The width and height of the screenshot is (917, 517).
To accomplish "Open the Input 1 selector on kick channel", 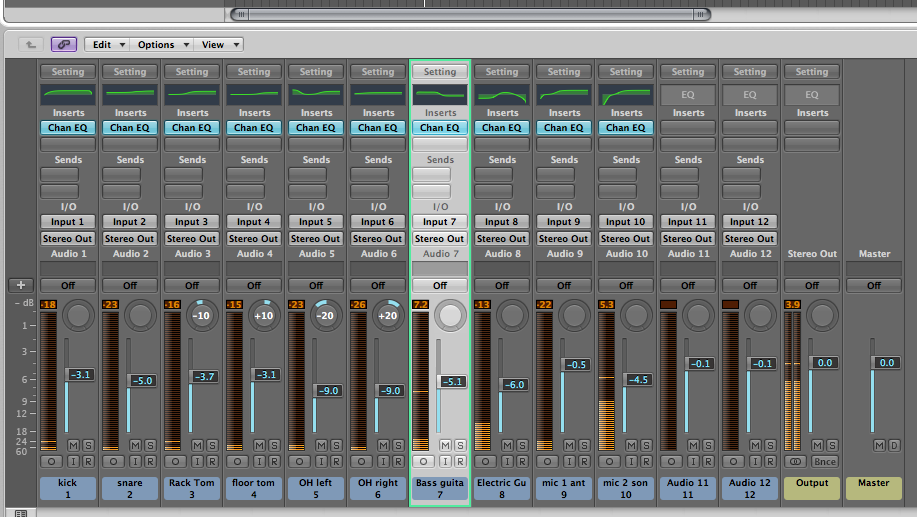I will click(x=68, y=222).
